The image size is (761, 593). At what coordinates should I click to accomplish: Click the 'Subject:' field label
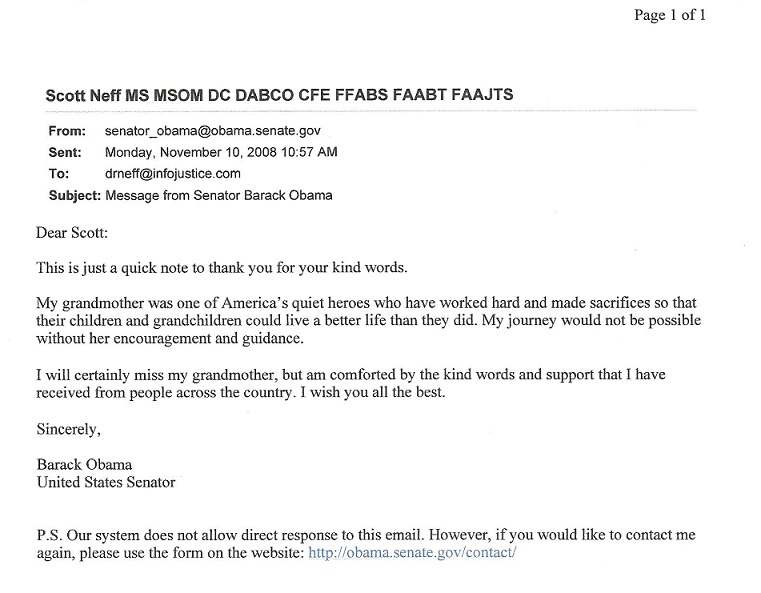click(74, 195)
